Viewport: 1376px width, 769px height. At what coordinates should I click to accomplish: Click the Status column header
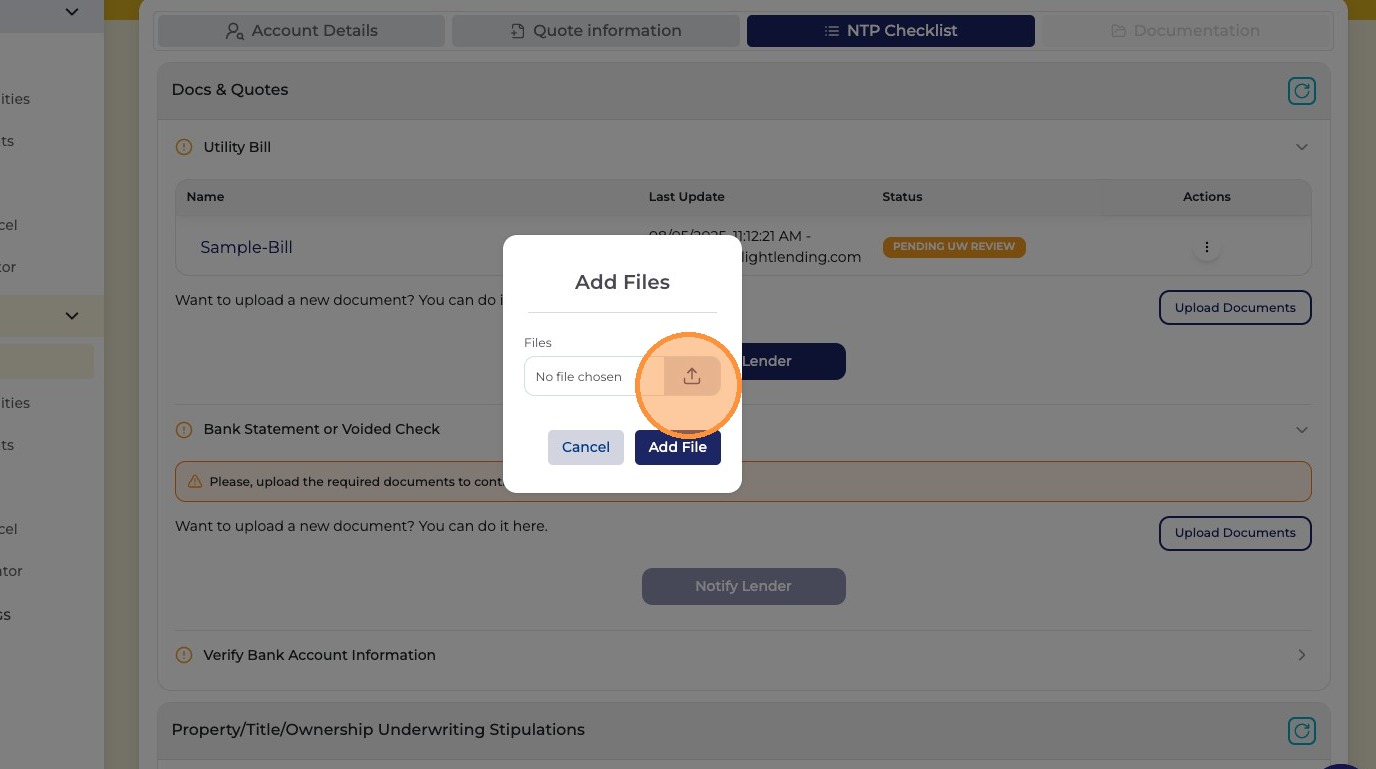coord(902,197)
